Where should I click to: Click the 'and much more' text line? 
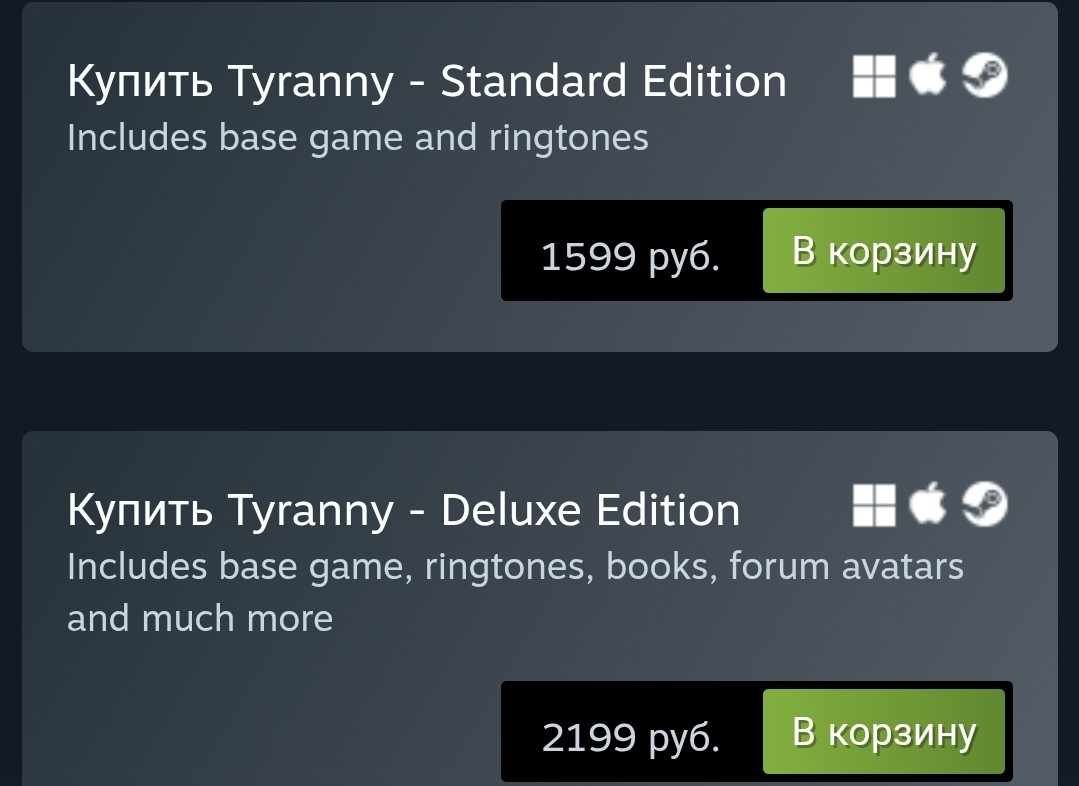[x=200, y=618]
